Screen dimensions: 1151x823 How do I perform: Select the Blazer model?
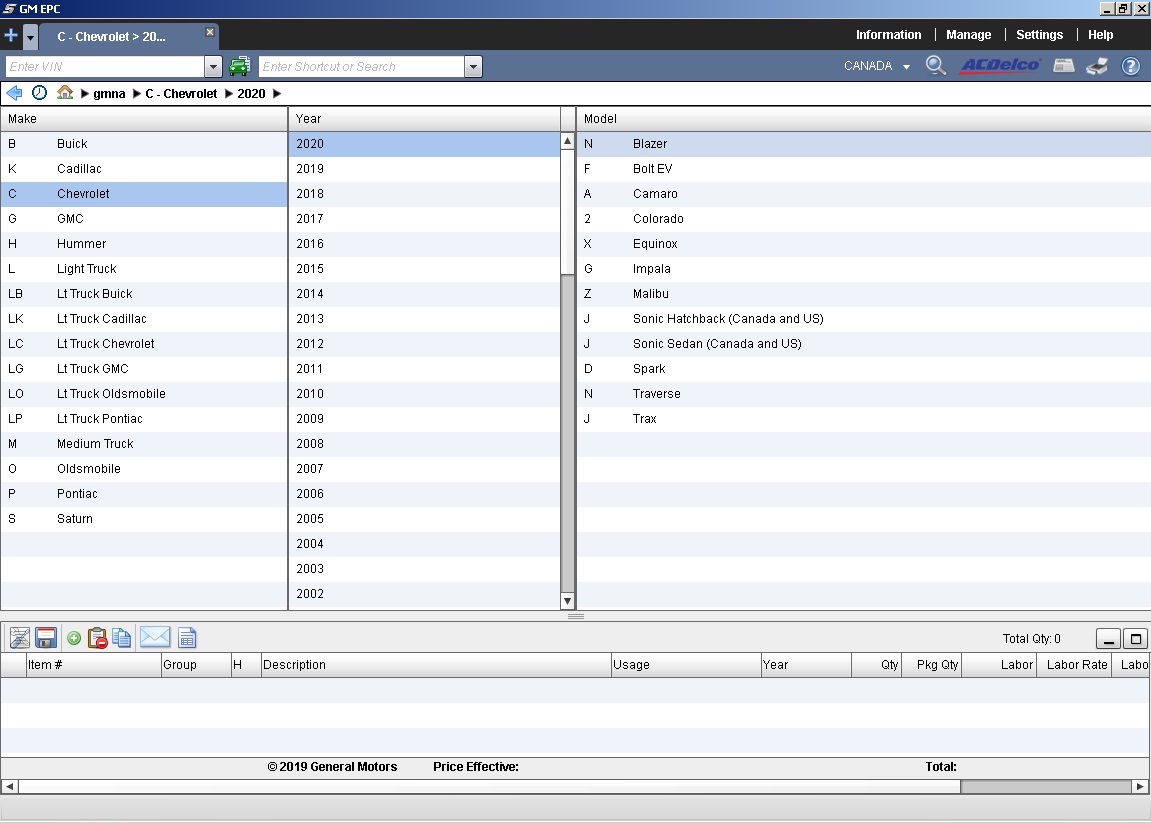[864, 144]
